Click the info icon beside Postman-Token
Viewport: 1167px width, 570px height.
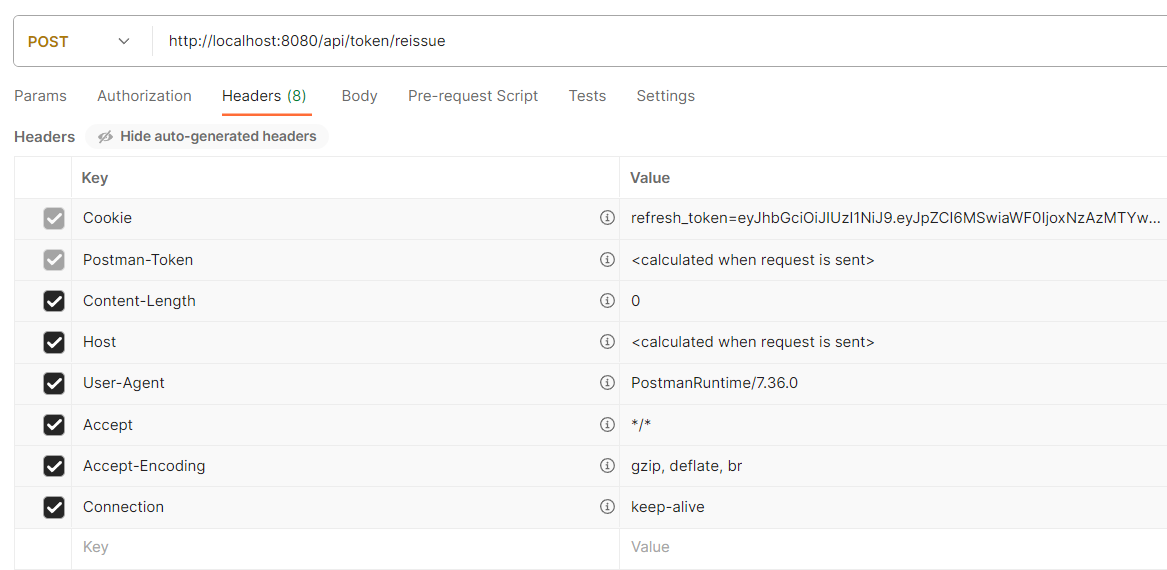[x=607, y=260]
